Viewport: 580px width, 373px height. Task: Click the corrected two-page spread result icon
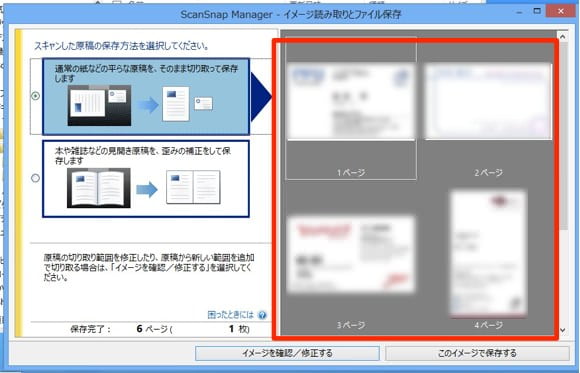point(193,187)
